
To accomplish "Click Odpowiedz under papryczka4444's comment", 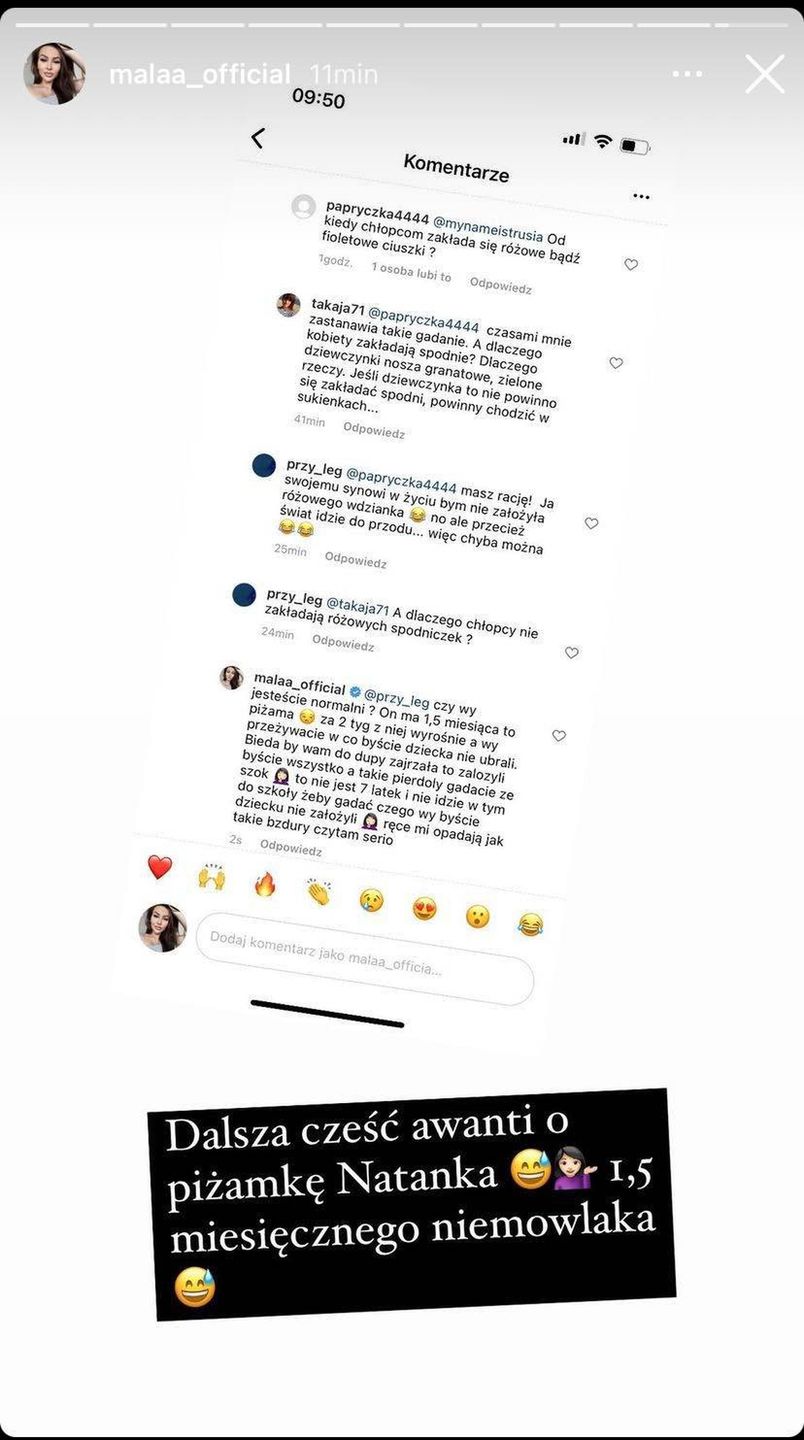I will tap(501, 286).
